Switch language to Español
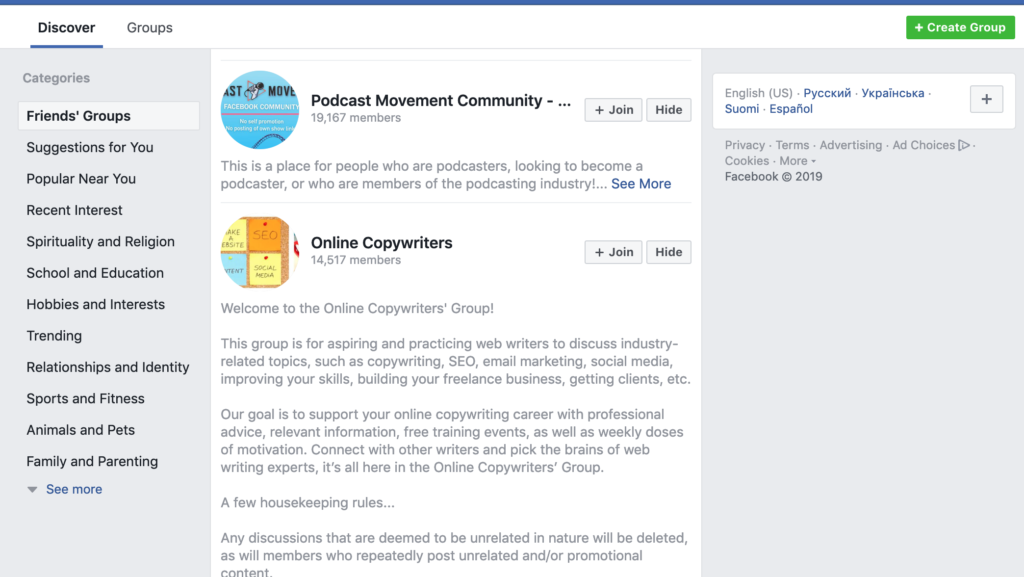 point(791,108)
